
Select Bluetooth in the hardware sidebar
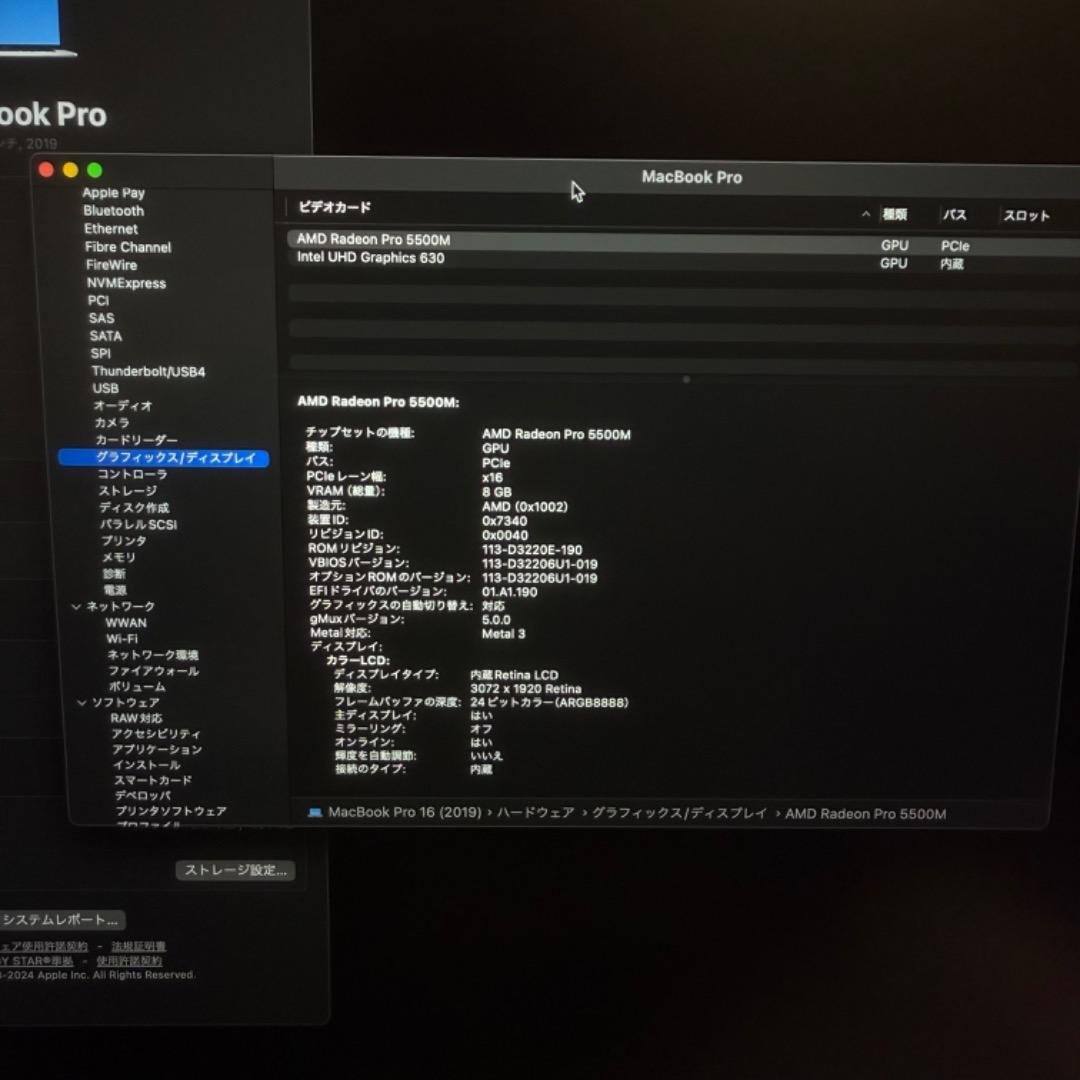[x=114, y=211]
